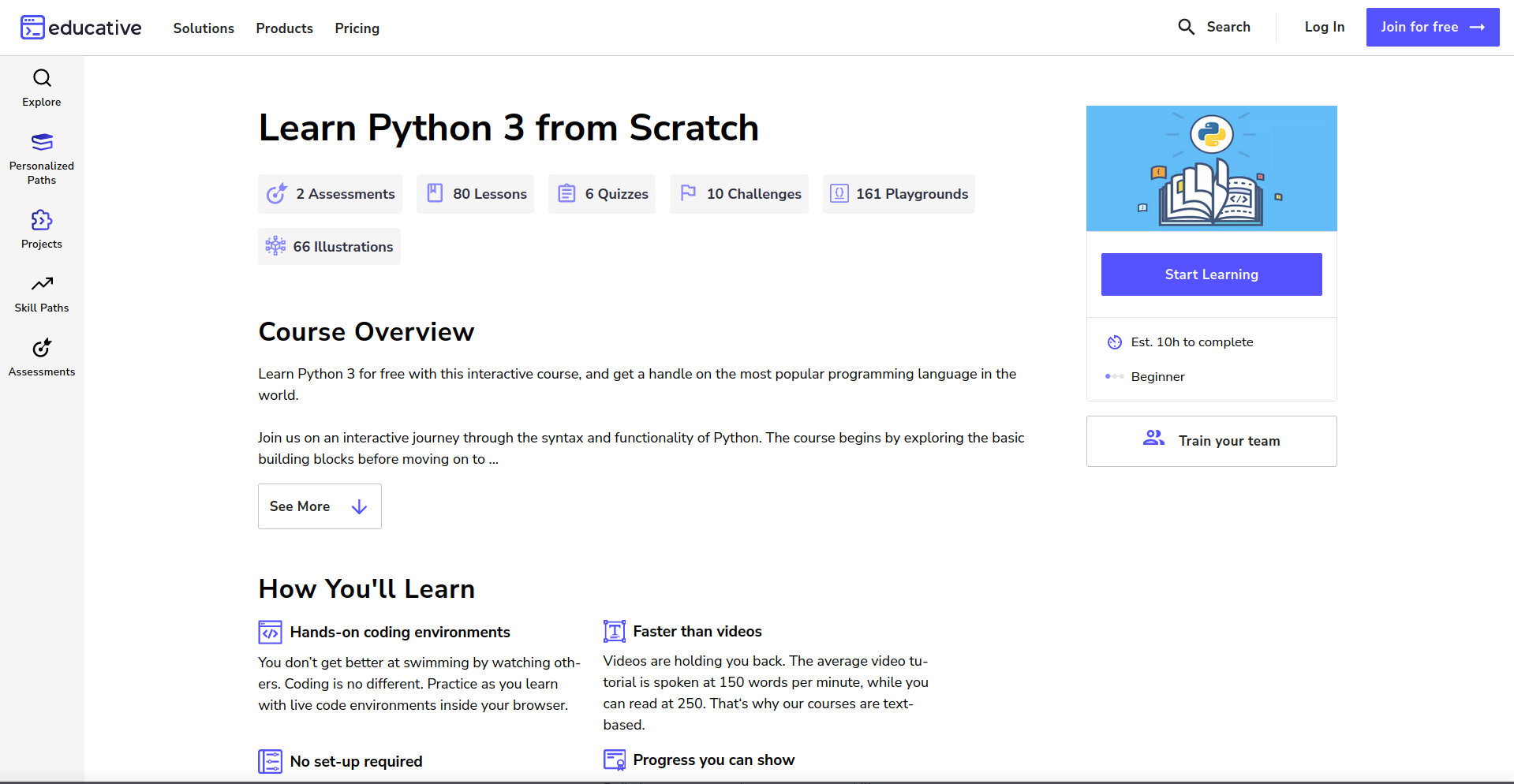
Task: Open the Assessments target icon in sidebar
Action: click(42, 348)
